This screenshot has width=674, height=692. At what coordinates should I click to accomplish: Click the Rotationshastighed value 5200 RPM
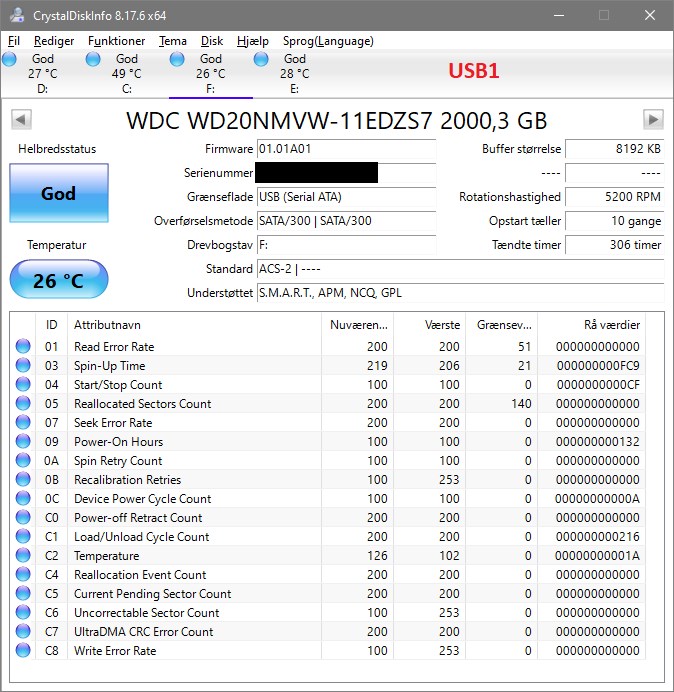(614, 197)
